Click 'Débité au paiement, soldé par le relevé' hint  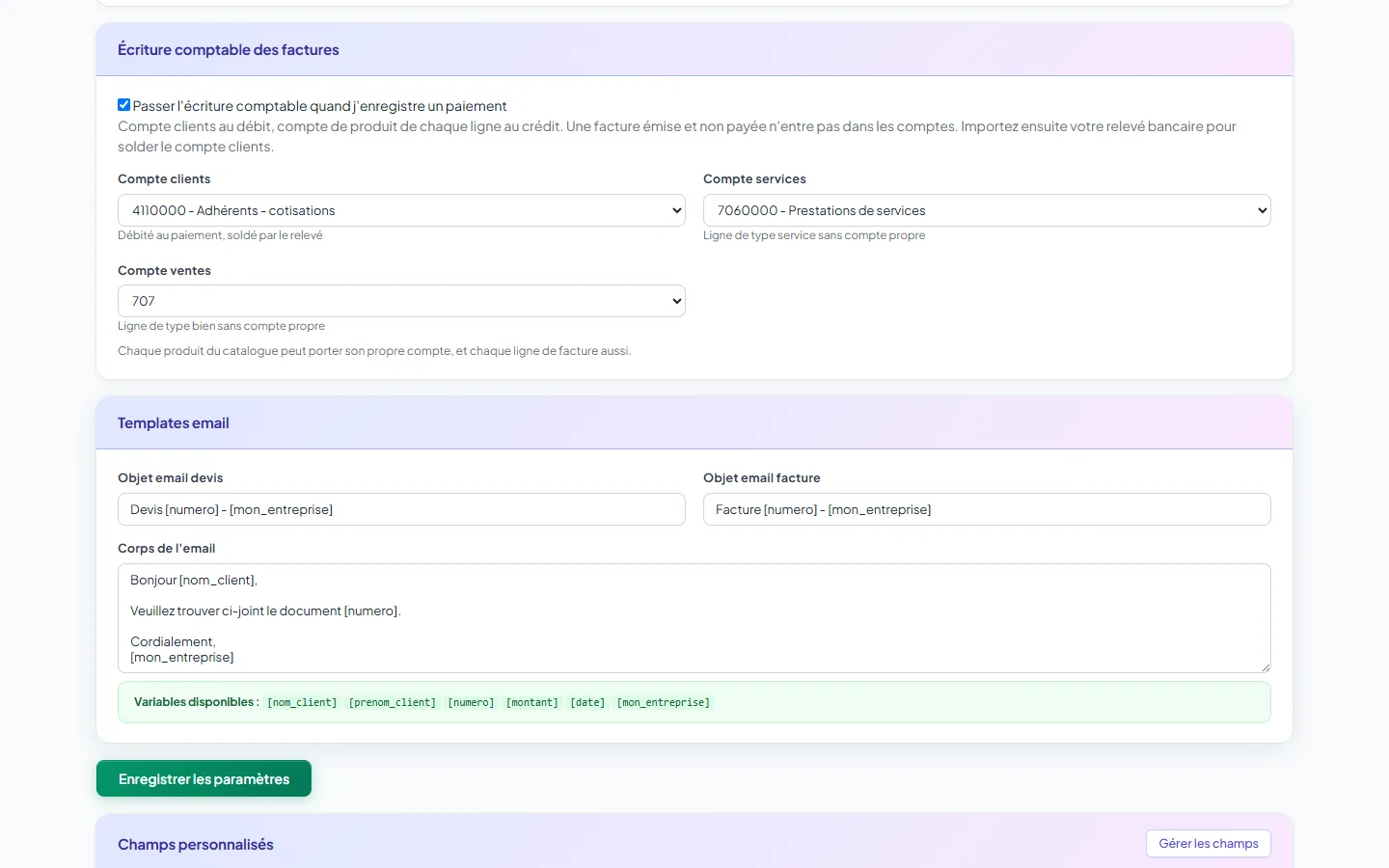(220, 235)
